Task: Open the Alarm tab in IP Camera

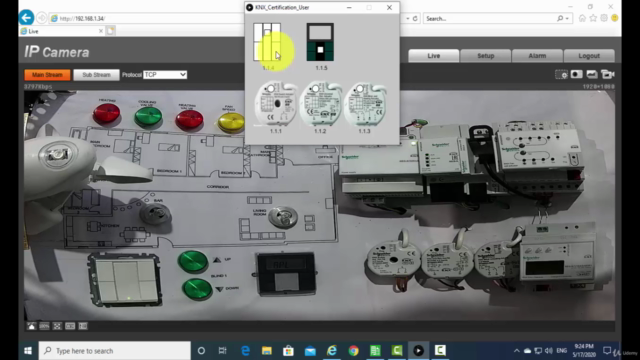Action: click(x=538, y=56)
